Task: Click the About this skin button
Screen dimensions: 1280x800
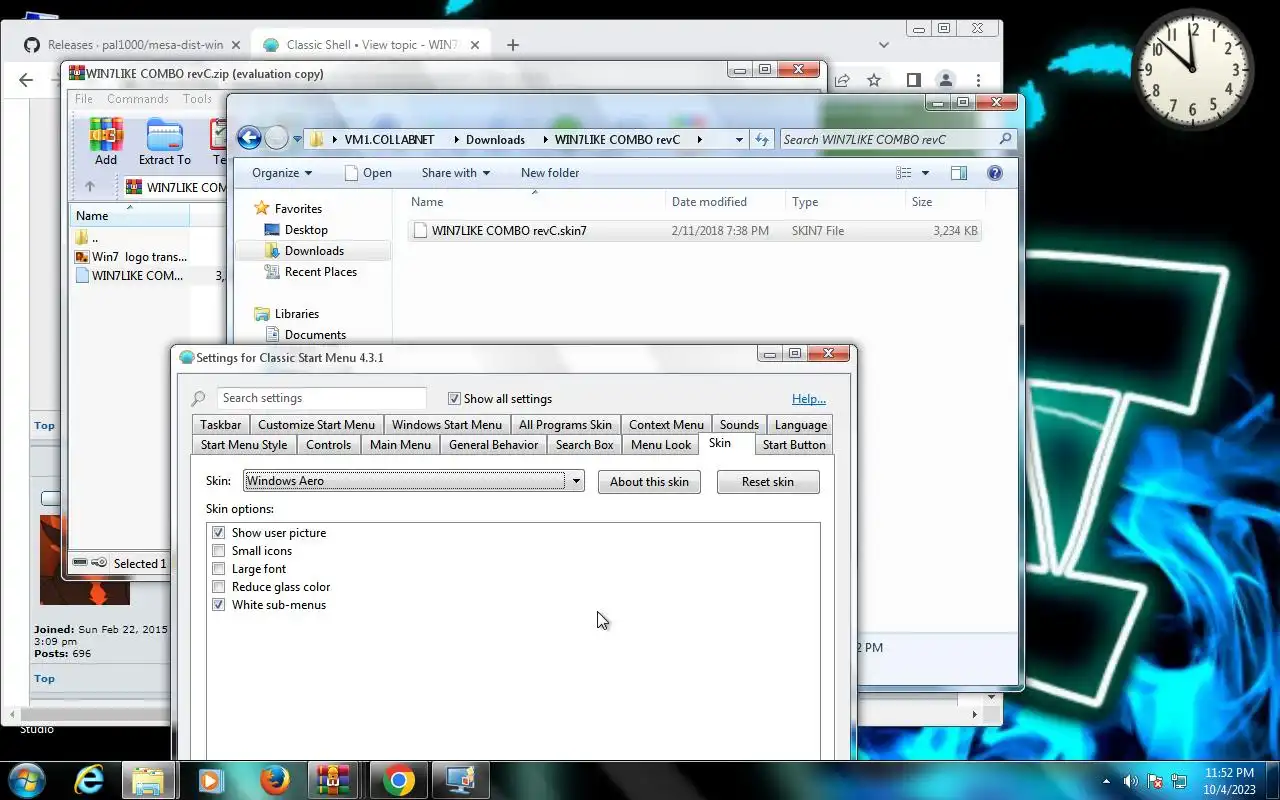Action: point(649,482)
